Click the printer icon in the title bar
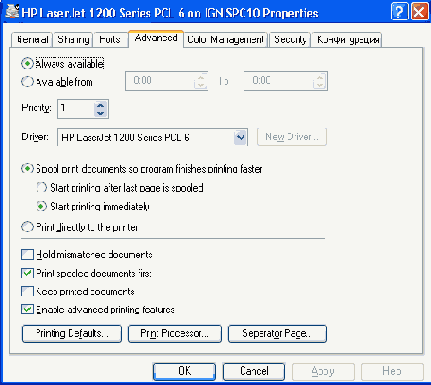The height and width of the screenshot is (385, 431). (x=12, y=11)
